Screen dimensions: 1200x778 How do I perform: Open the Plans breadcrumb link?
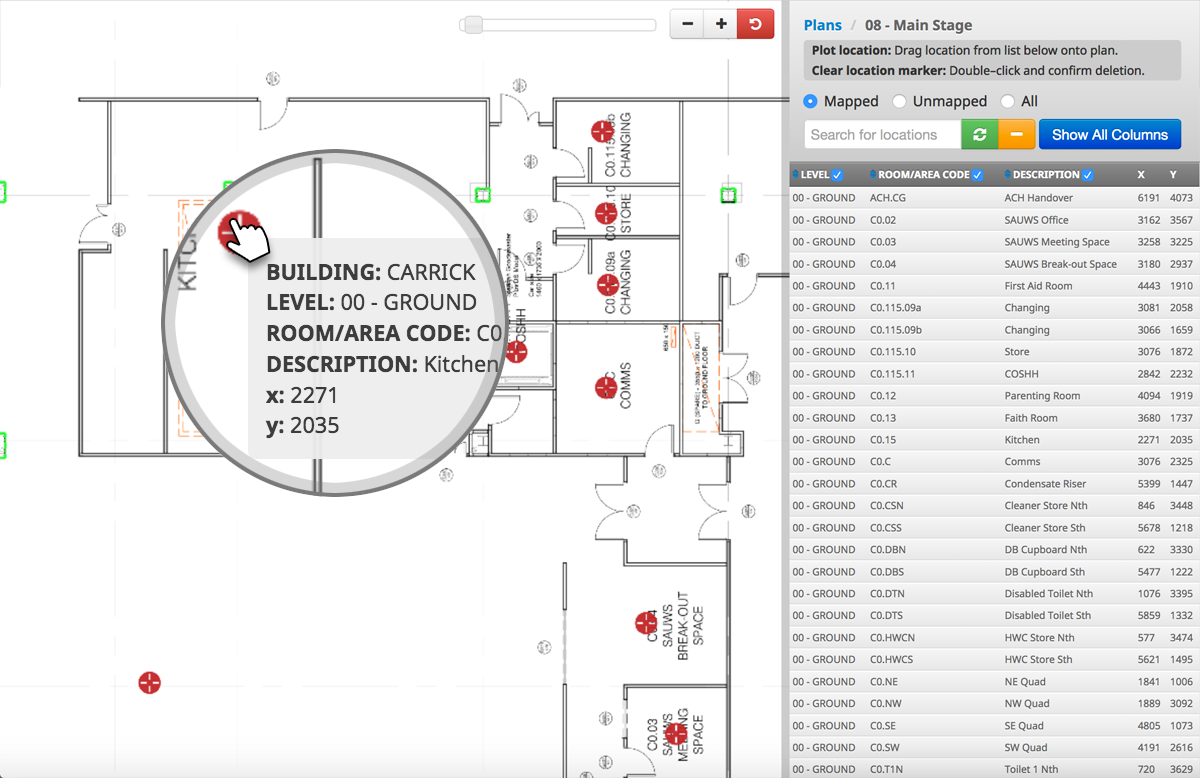[823, 25]
